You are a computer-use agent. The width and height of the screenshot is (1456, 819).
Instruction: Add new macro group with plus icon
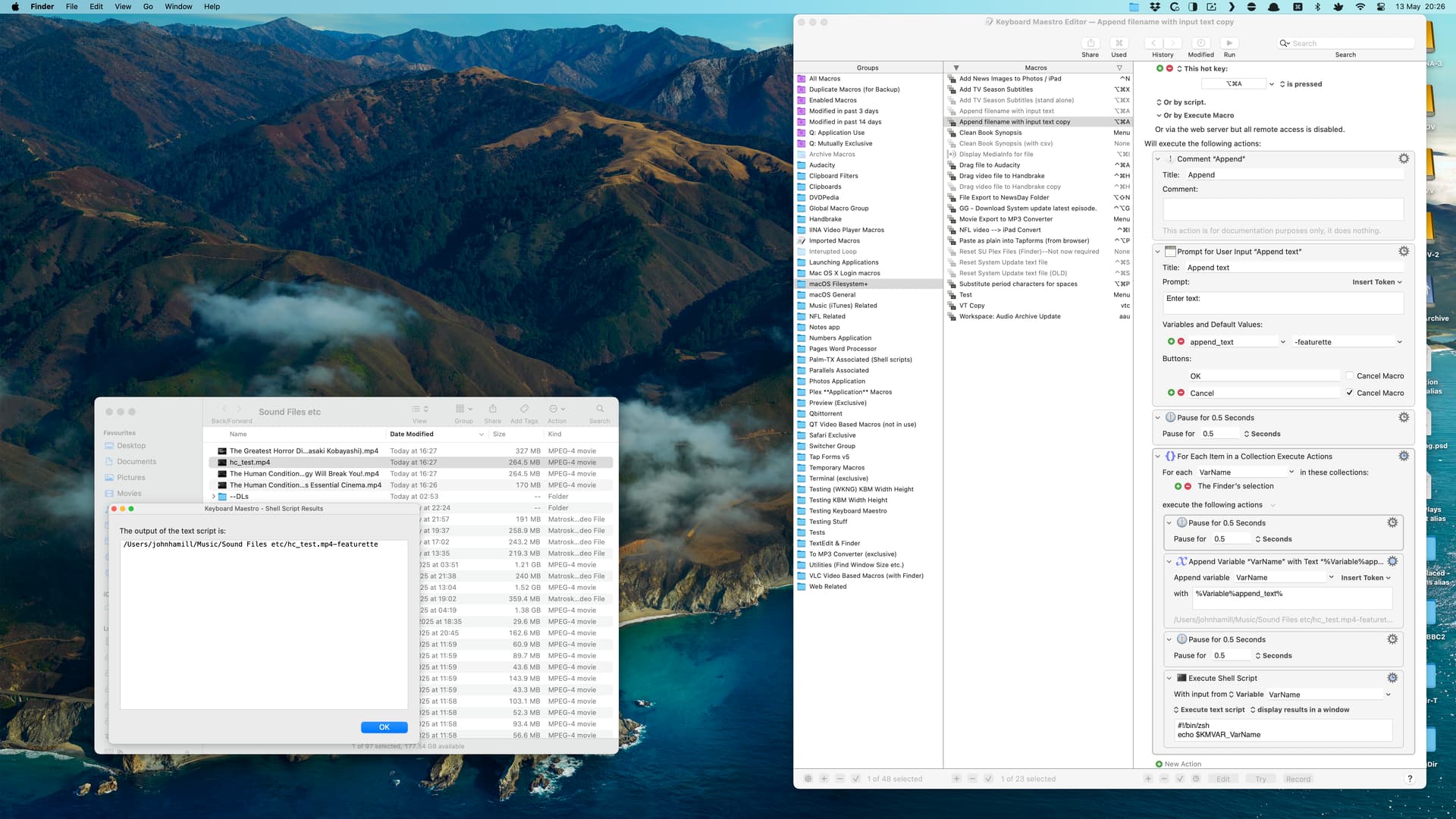click(x=824, y=779)
